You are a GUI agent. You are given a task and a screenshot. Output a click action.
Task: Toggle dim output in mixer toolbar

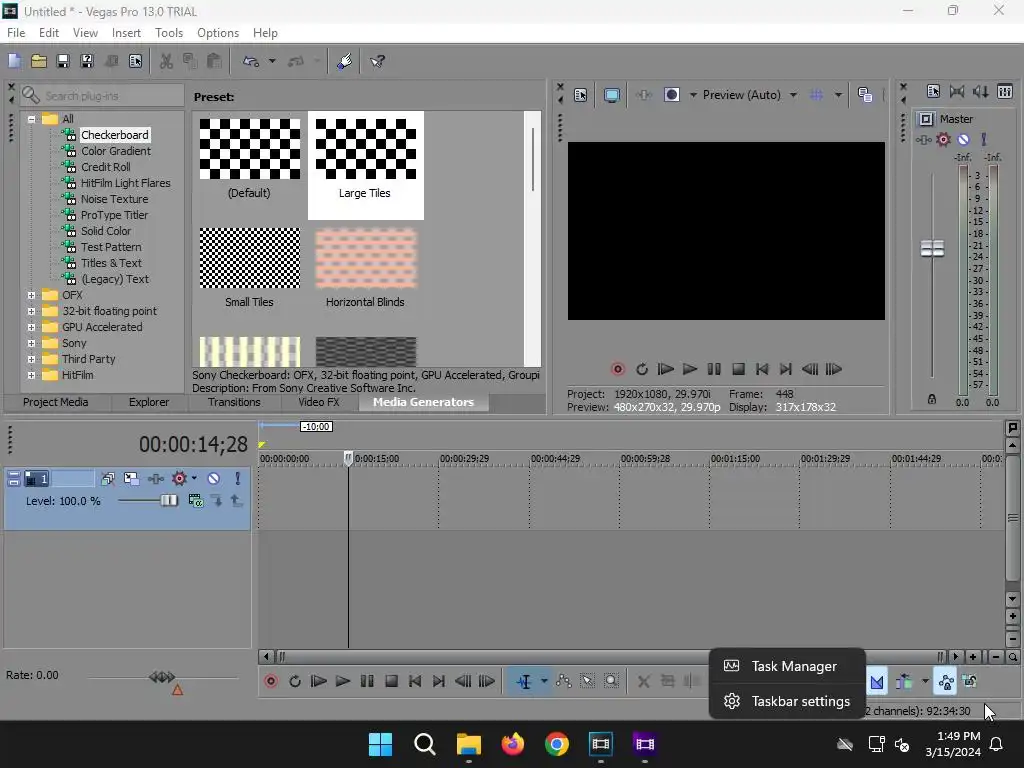tap(980, 91)
